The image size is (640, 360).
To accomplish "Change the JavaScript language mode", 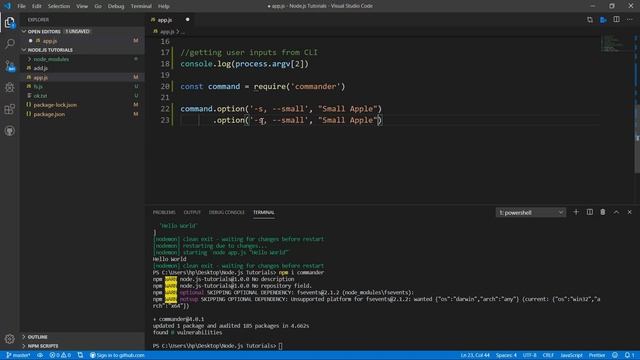I will pyautogui.click(x=571, y=355).
